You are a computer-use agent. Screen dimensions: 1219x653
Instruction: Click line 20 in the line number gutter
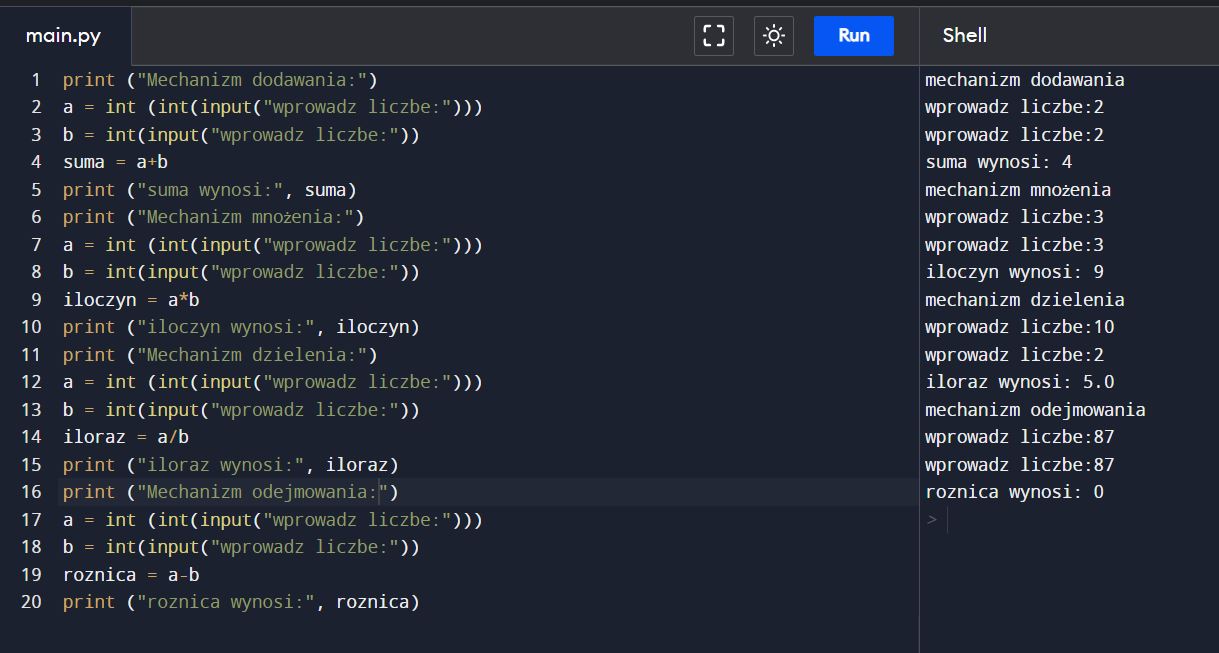point(30,601)
